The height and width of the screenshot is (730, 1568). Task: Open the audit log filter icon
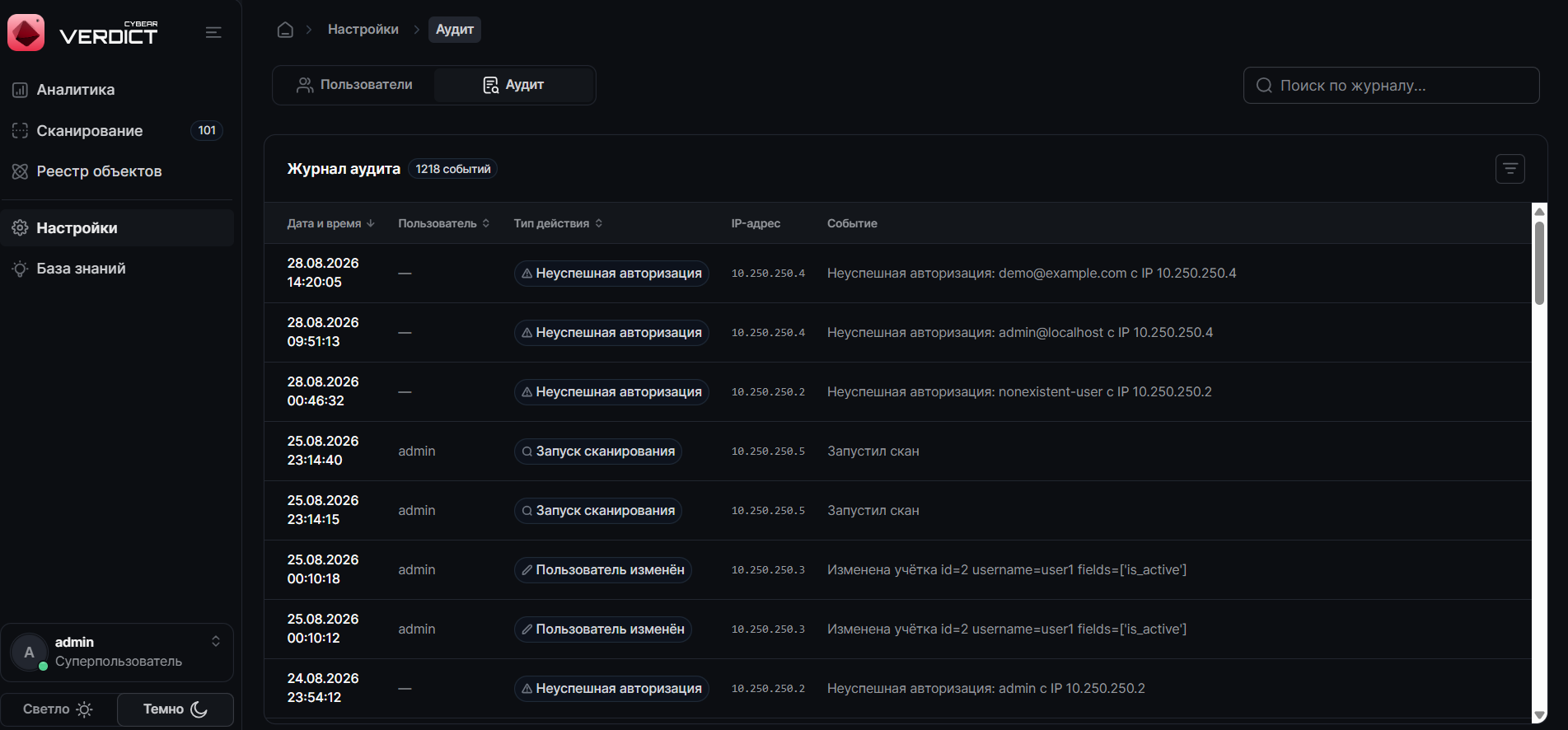1509,169
